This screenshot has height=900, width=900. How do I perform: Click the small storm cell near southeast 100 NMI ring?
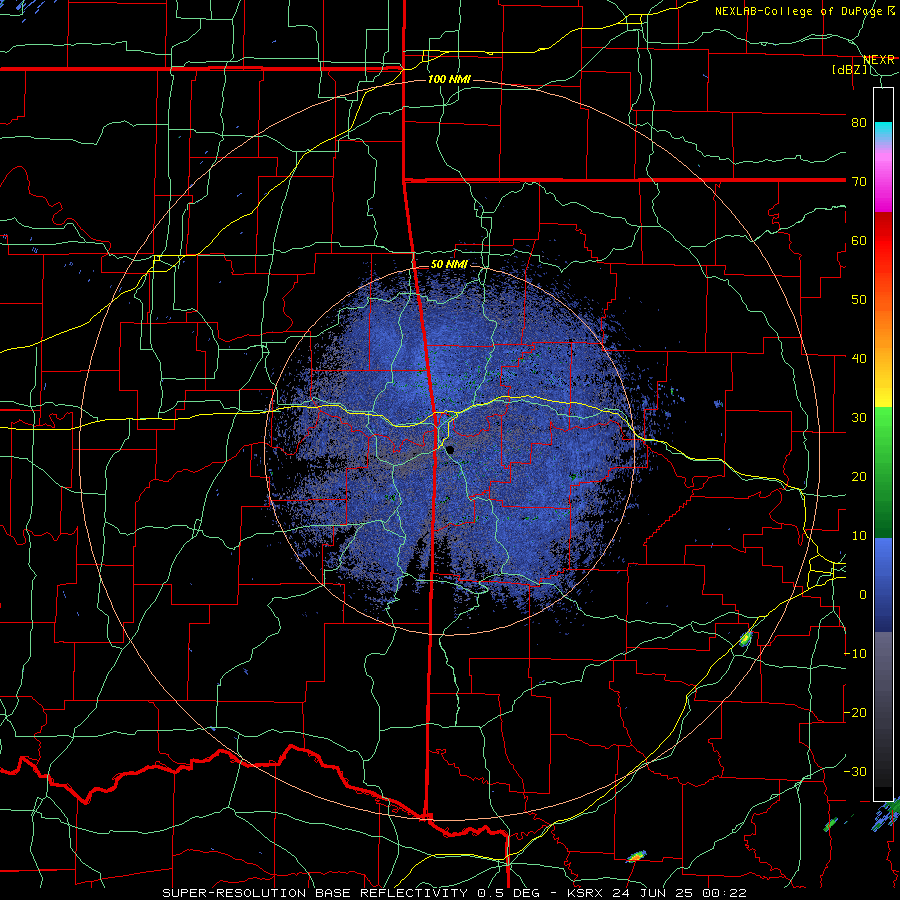[x=745, y=638]
